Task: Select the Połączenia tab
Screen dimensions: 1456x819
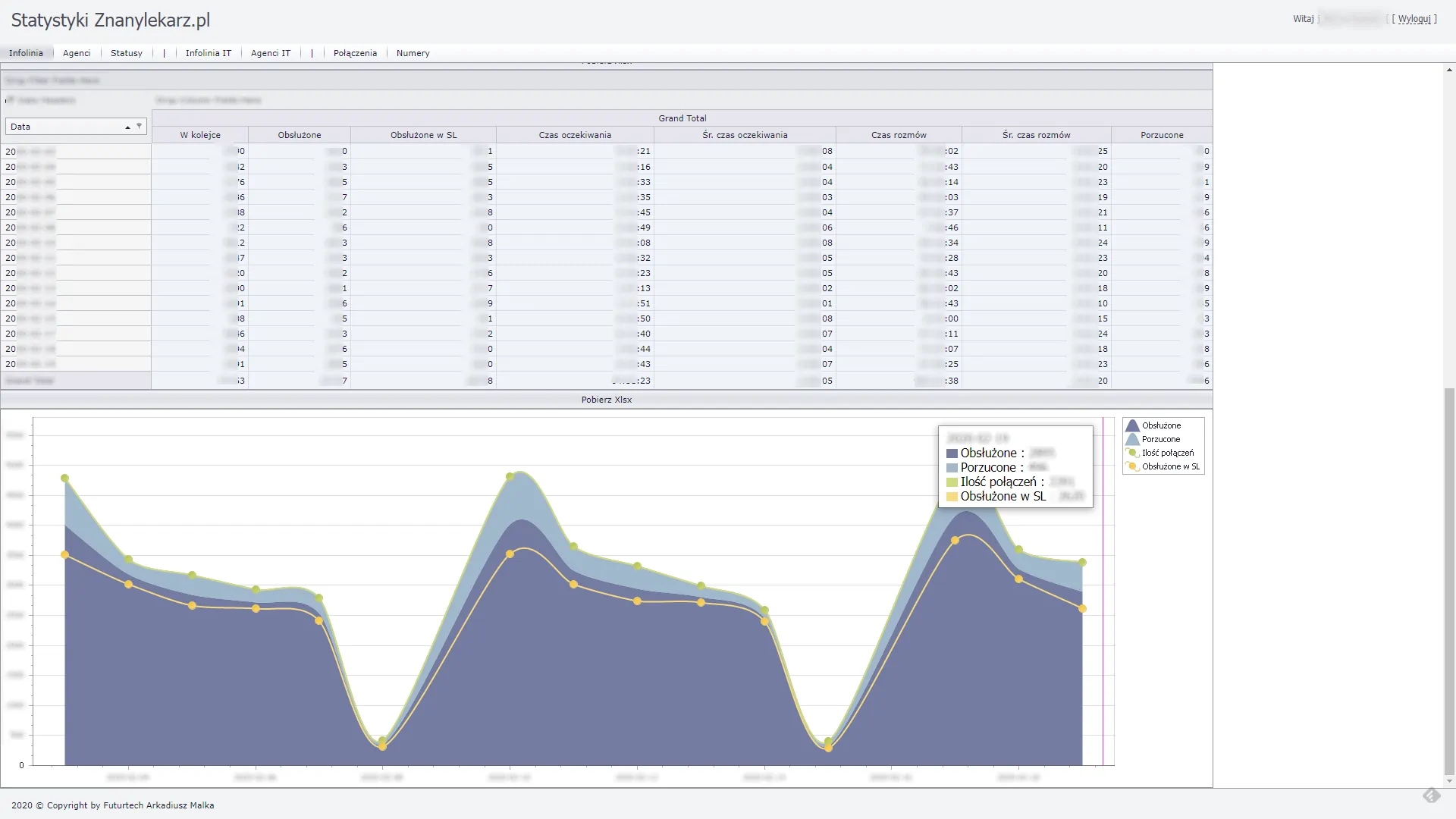Action: (355, 53)
